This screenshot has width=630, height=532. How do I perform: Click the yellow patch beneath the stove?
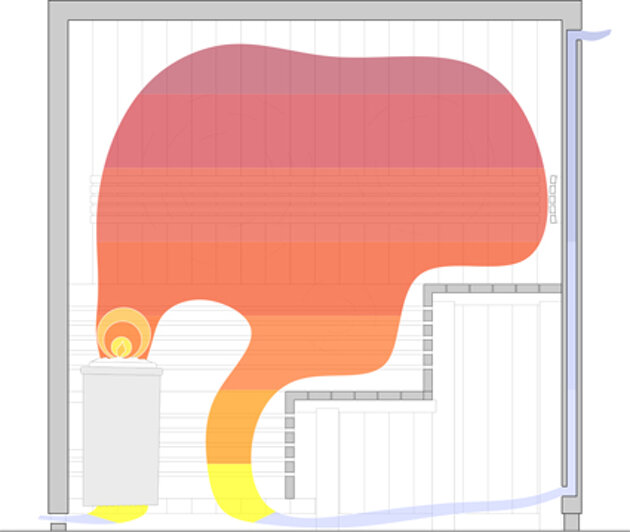click(x=119, y=514)
